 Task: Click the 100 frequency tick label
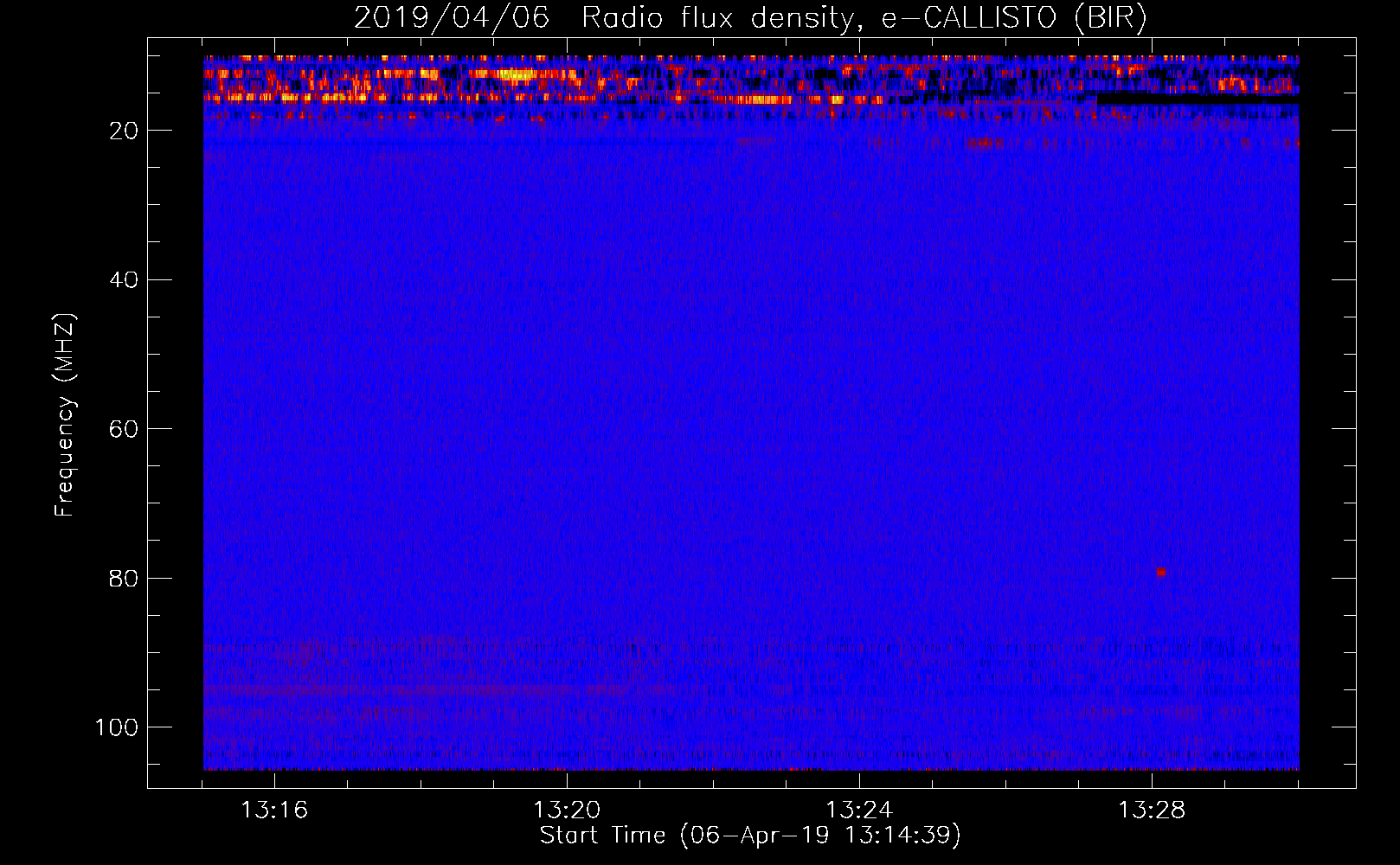tap(117, 727)
